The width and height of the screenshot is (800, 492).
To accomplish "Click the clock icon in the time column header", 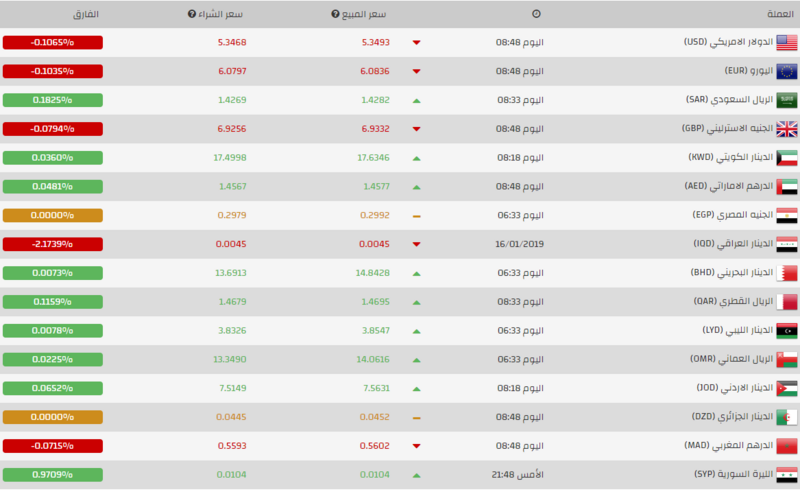I will [536, 14].
